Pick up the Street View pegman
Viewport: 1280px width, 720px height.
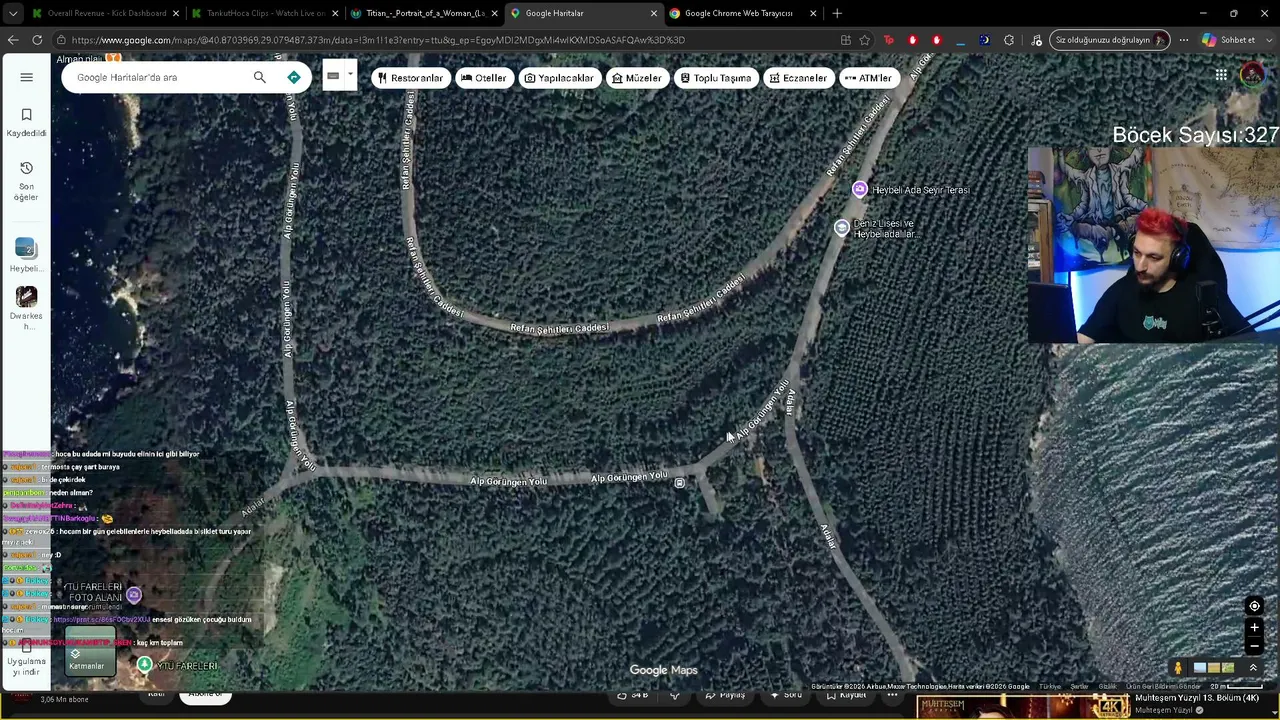click(x=1178, y=668)
